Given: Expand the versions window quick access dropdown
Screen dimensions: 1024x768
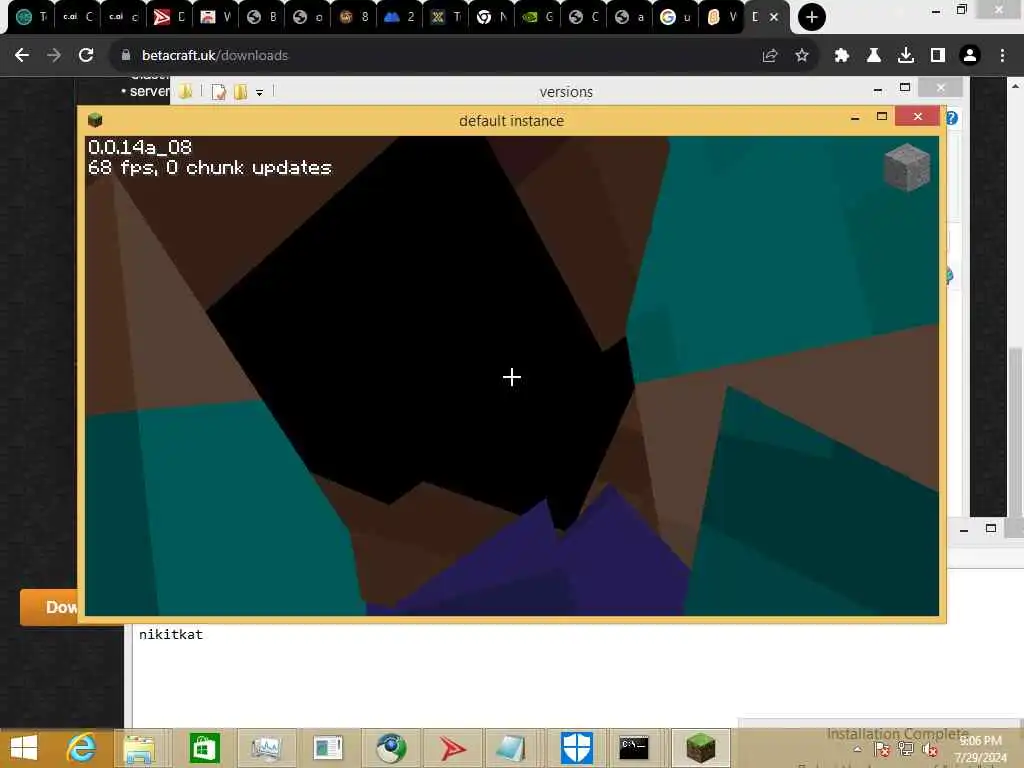Looking at the screenshot, I should click(x=259, y=92).
